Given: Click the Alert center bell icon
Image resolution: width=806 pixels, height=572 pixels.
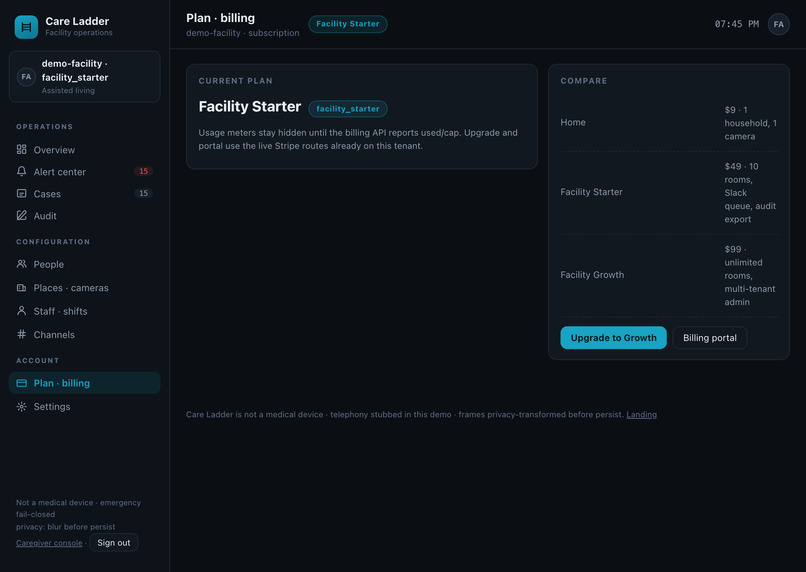Looking at the screenshot, I should (22, 172).
